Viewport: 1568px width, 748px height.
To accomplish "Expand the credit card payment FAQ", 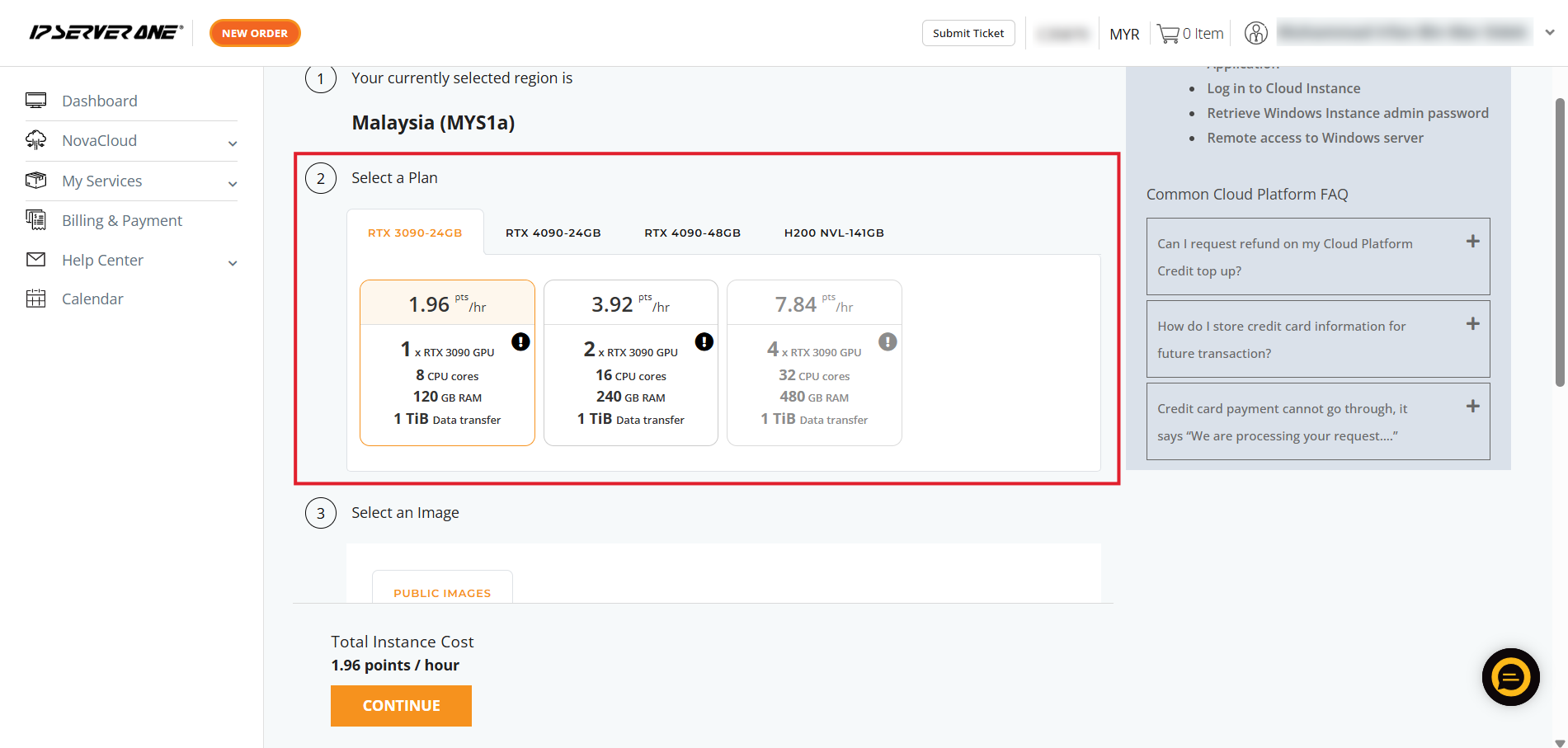I will tap(1472, 407).
